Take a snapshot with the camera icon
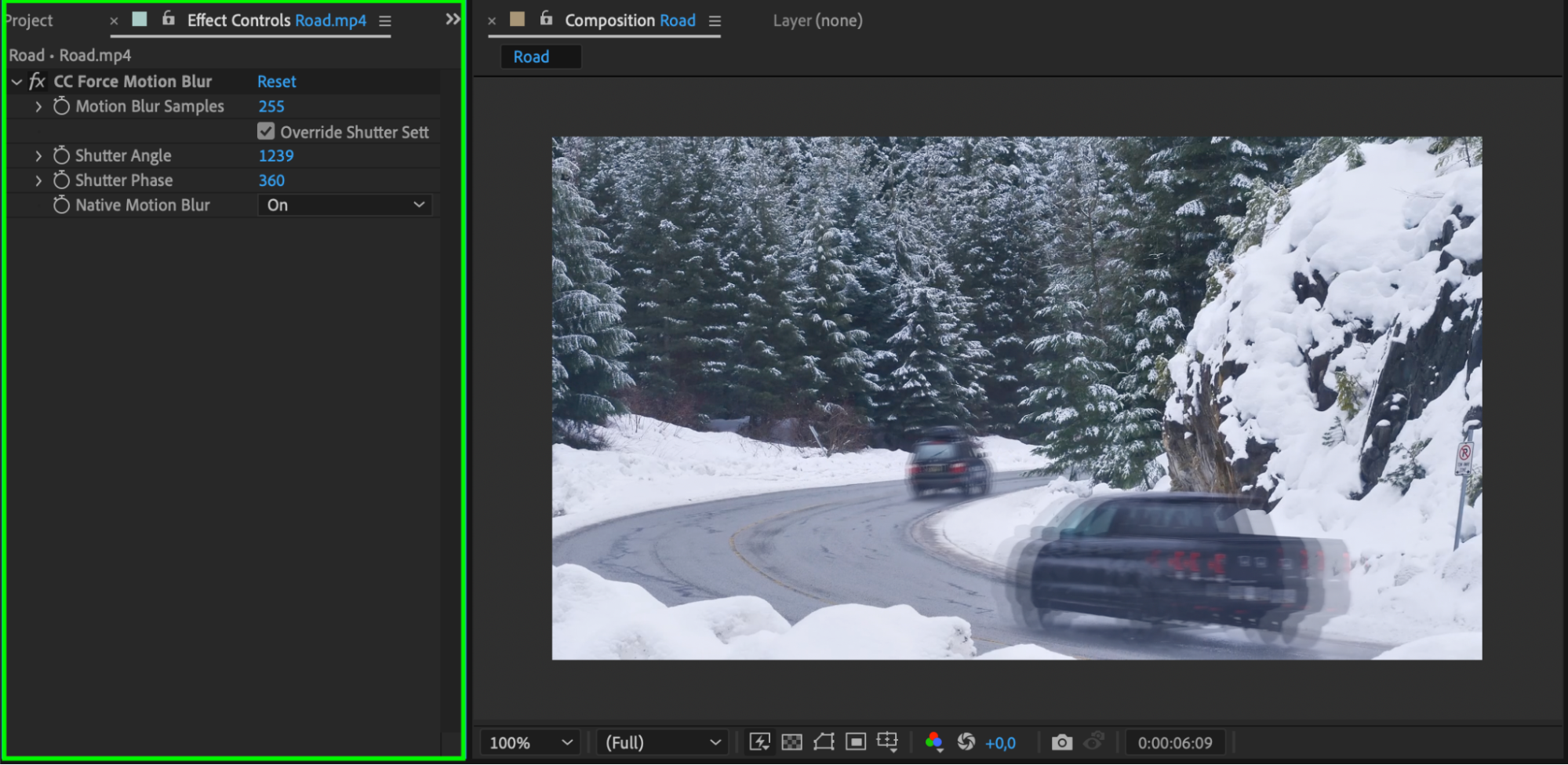The height and width of the screenshot is (765, 1568). tap(1062, 742)
